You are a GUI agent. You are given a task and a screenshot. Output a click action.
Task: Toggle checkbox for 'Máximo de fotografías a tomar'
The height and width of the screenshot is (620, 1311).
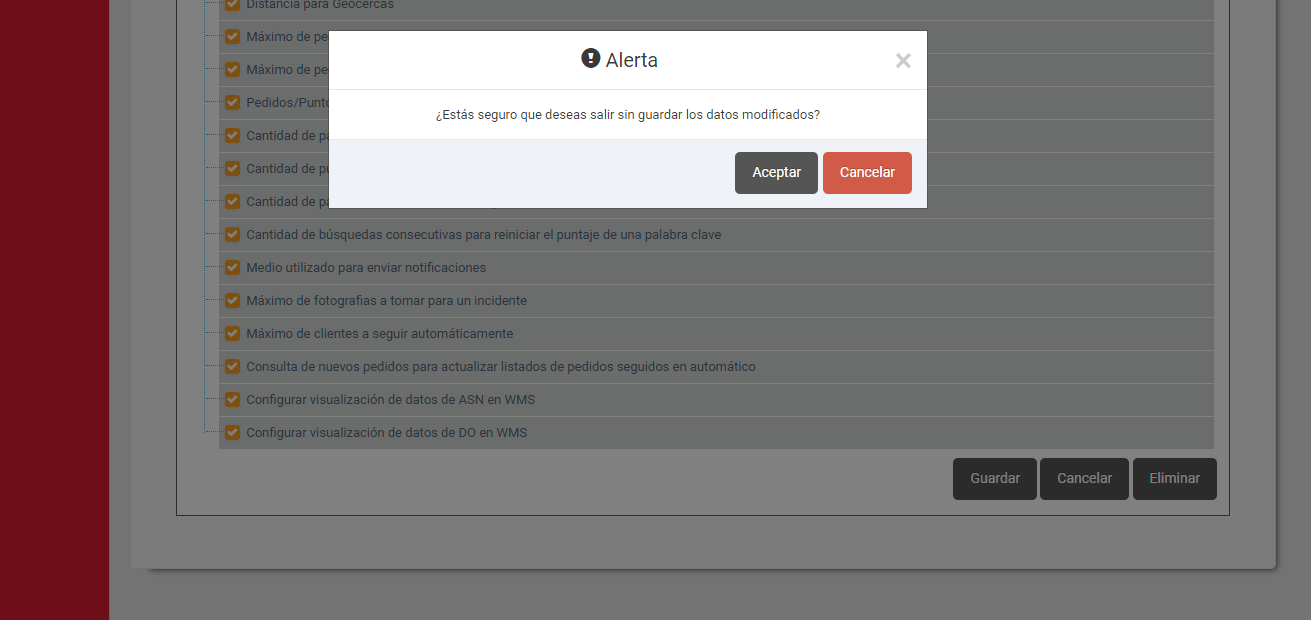[232, 300]
